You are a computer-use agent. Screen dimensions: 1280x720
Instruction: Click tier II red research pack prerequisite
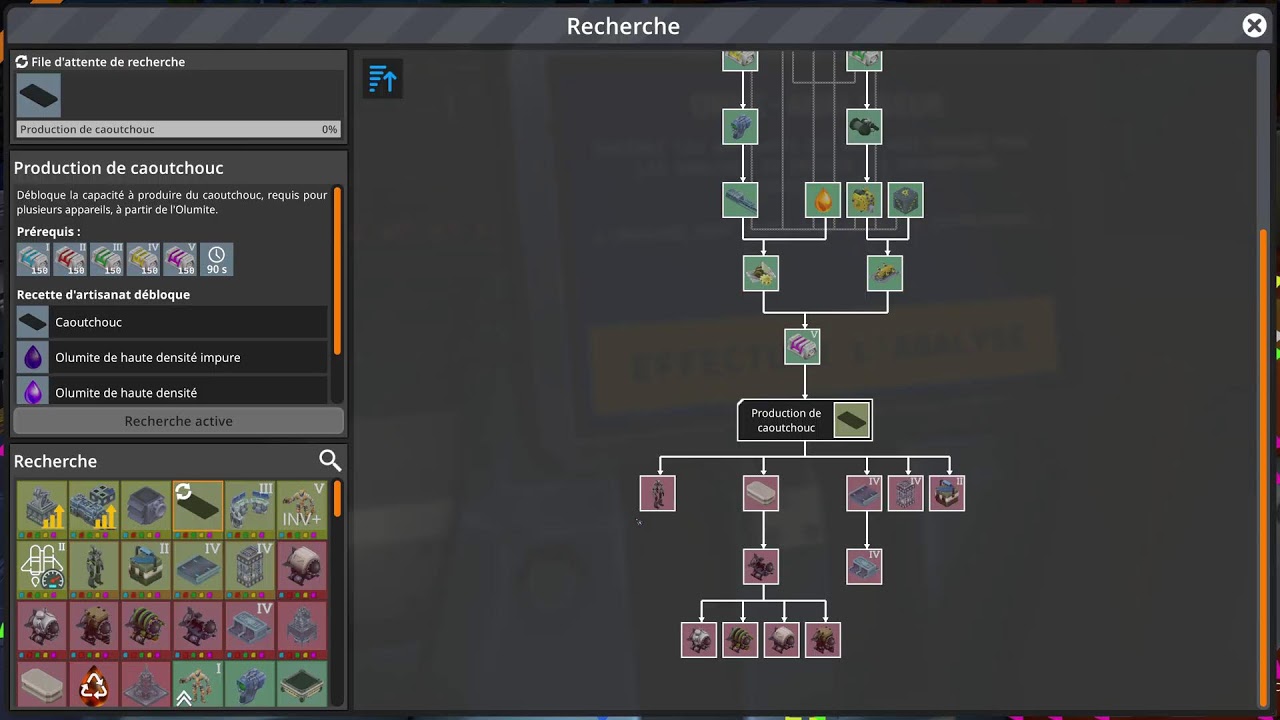[70, 260]
